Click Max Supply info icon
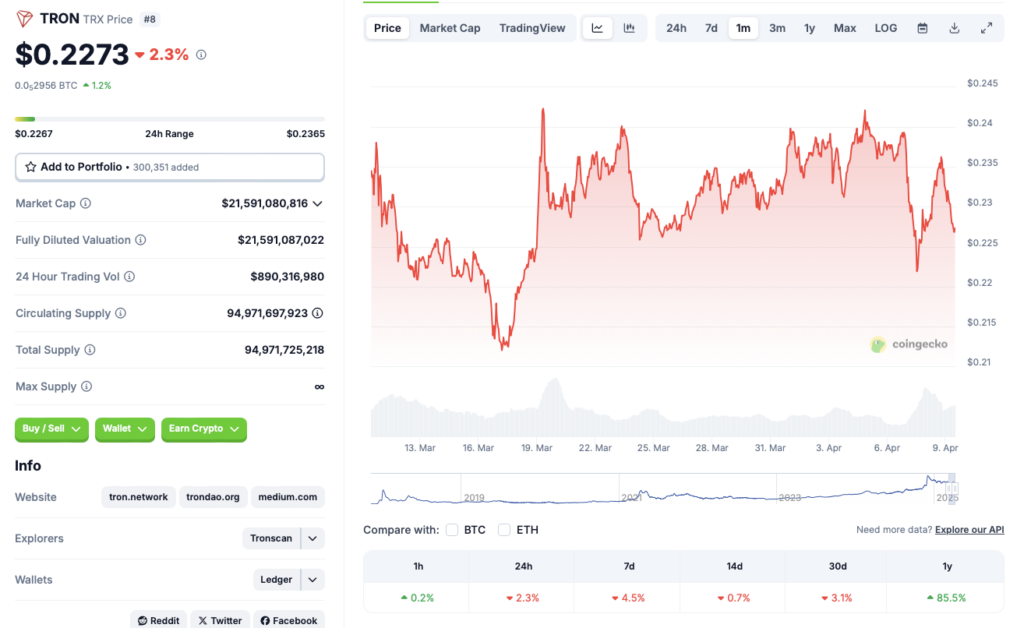The image size is (1024, 628). pos(86,386)
